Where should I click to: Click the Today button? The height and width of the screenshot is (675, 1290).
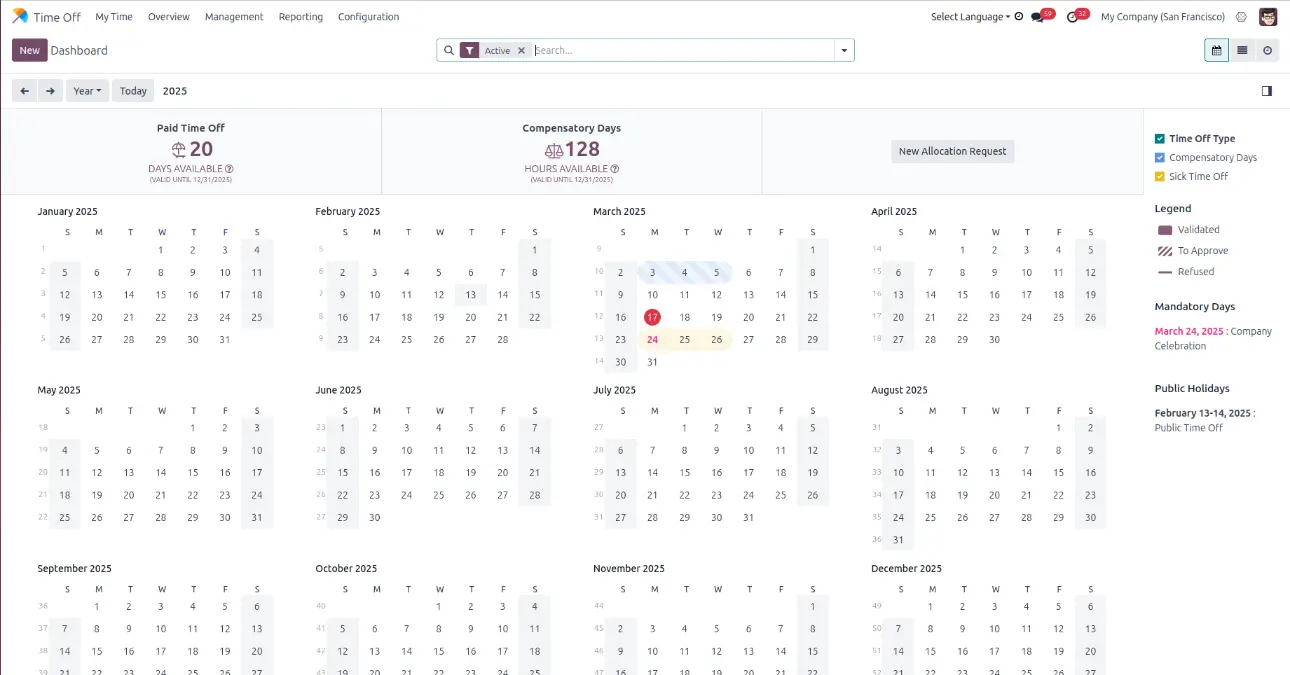(133, 91)
